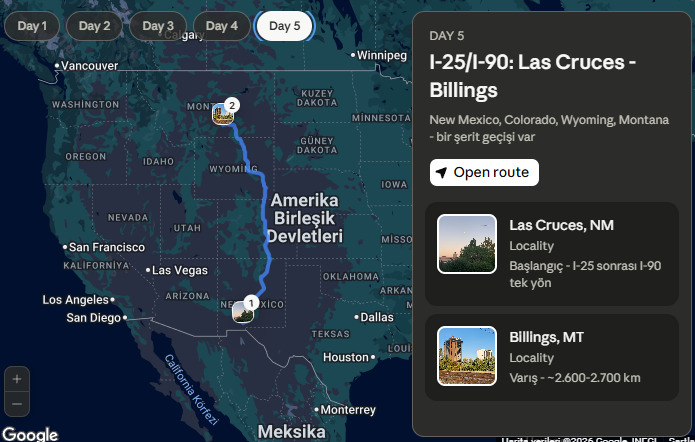The height and width of the screenshot is (442, 695).
Task: Switch to the Day 2 tab
Action: [94, 26]
